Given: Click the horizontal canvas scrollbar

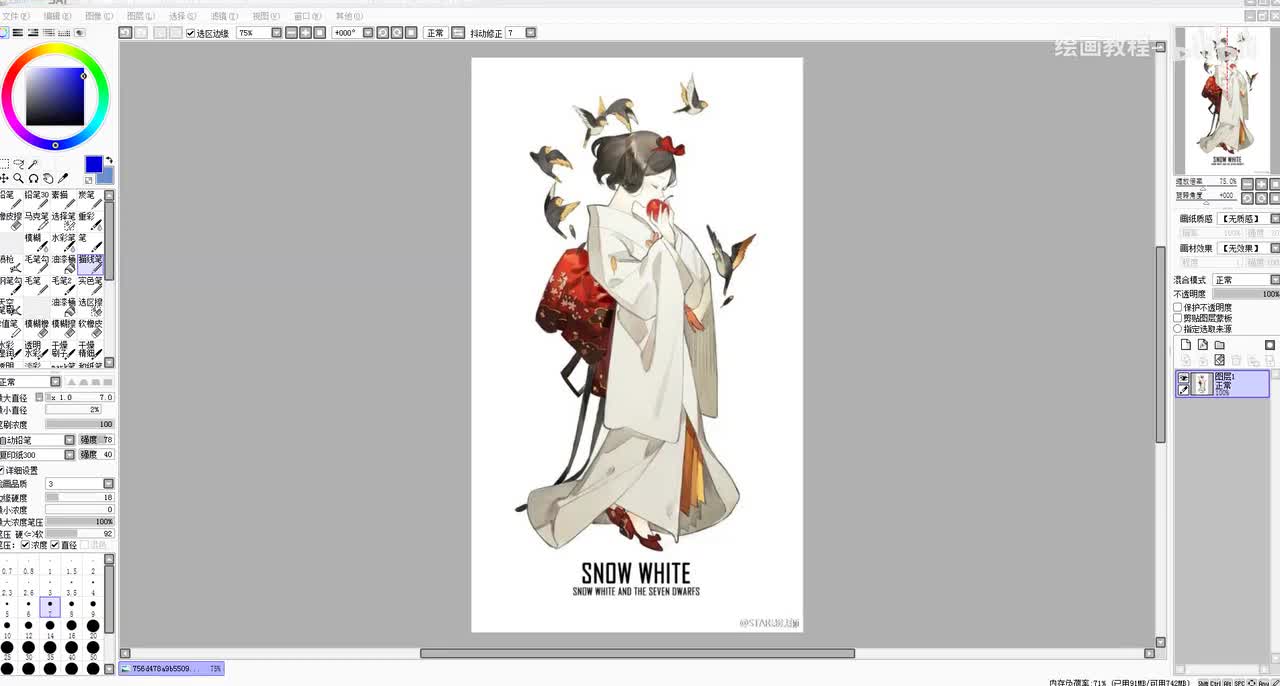Looking at the screenshot, I should pyautogui.click(x=637, y=654).
